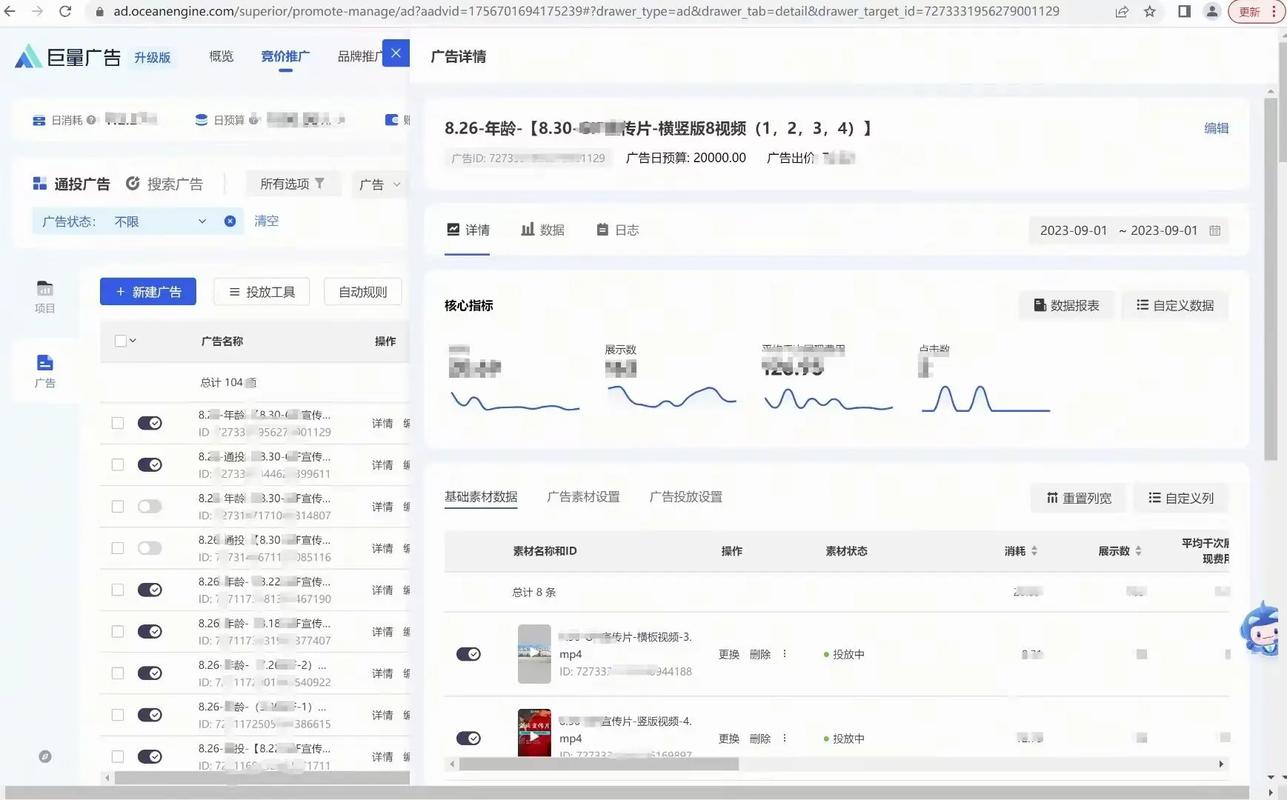Click the 日预算 coin icon

201,120
